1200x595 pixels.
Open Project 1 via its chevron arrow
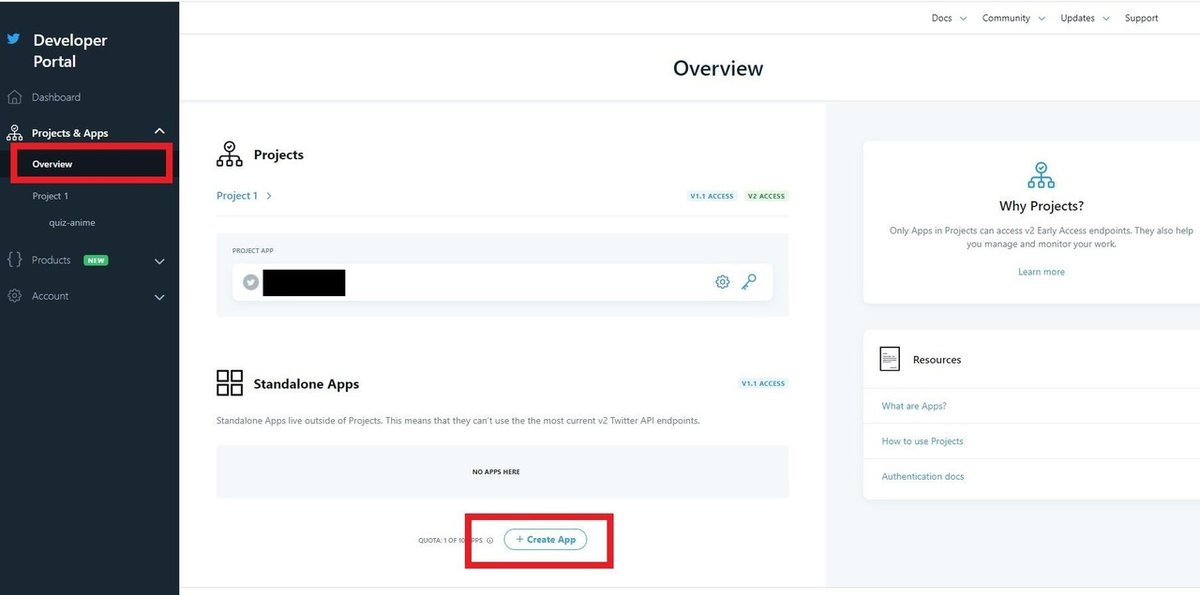tap(269, 196)
